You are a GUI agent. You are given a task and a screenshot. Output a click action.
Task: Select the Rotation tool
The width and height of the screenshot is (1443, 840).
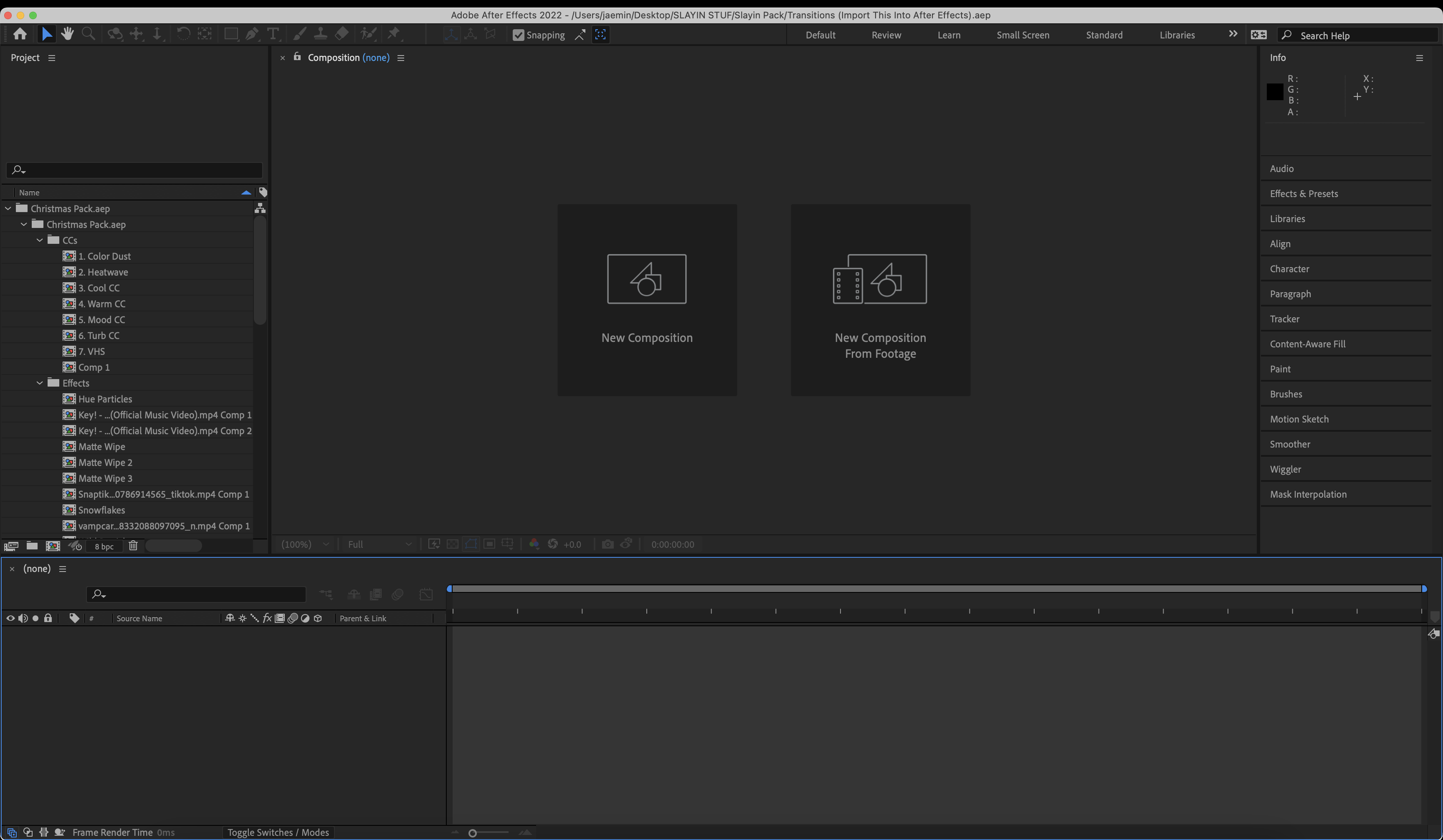tap(183, 34)
